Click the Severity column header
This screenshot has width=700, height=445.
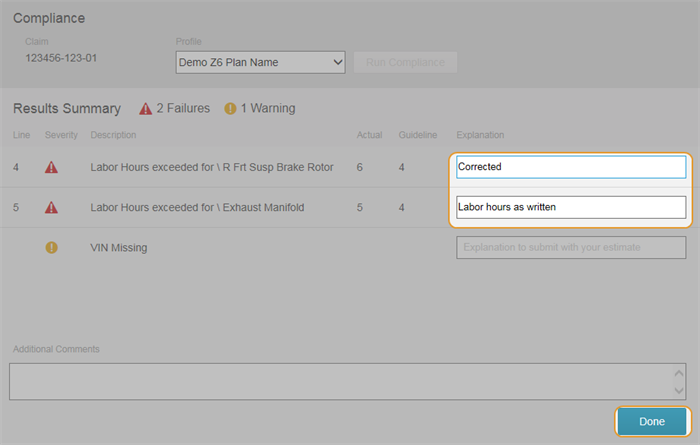coord(58,135)
